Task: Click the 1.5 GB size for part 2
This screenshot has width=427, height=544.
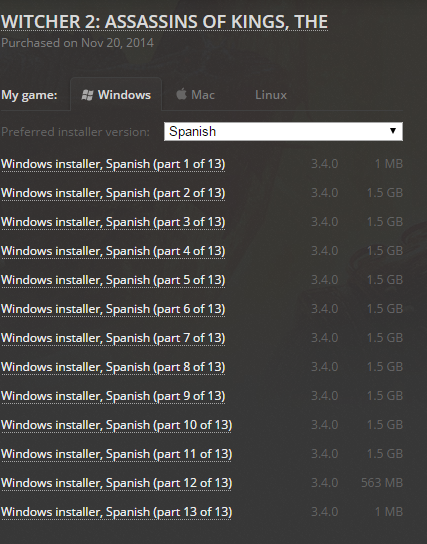Action: (x=385, y=193)
